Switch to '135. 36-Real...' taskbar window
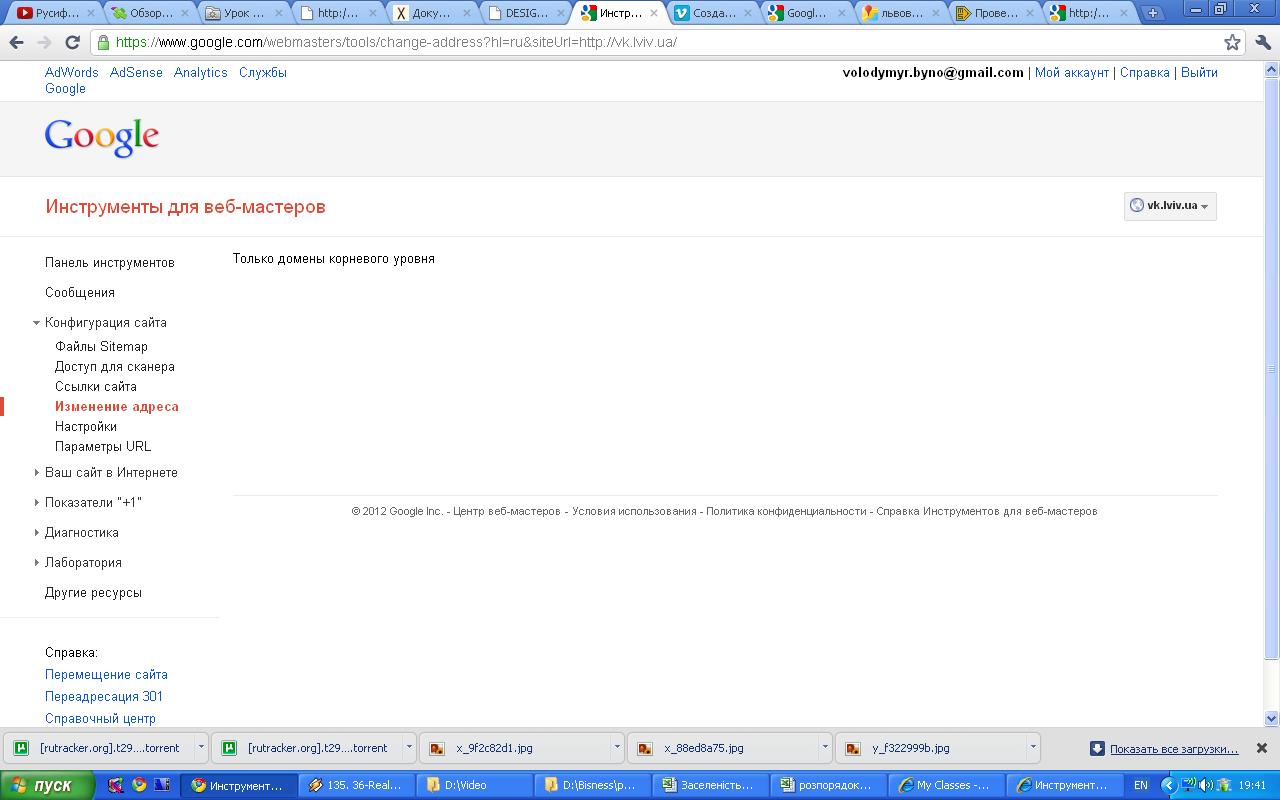Viewport: 1280px width, 800px height. [357, 786]
